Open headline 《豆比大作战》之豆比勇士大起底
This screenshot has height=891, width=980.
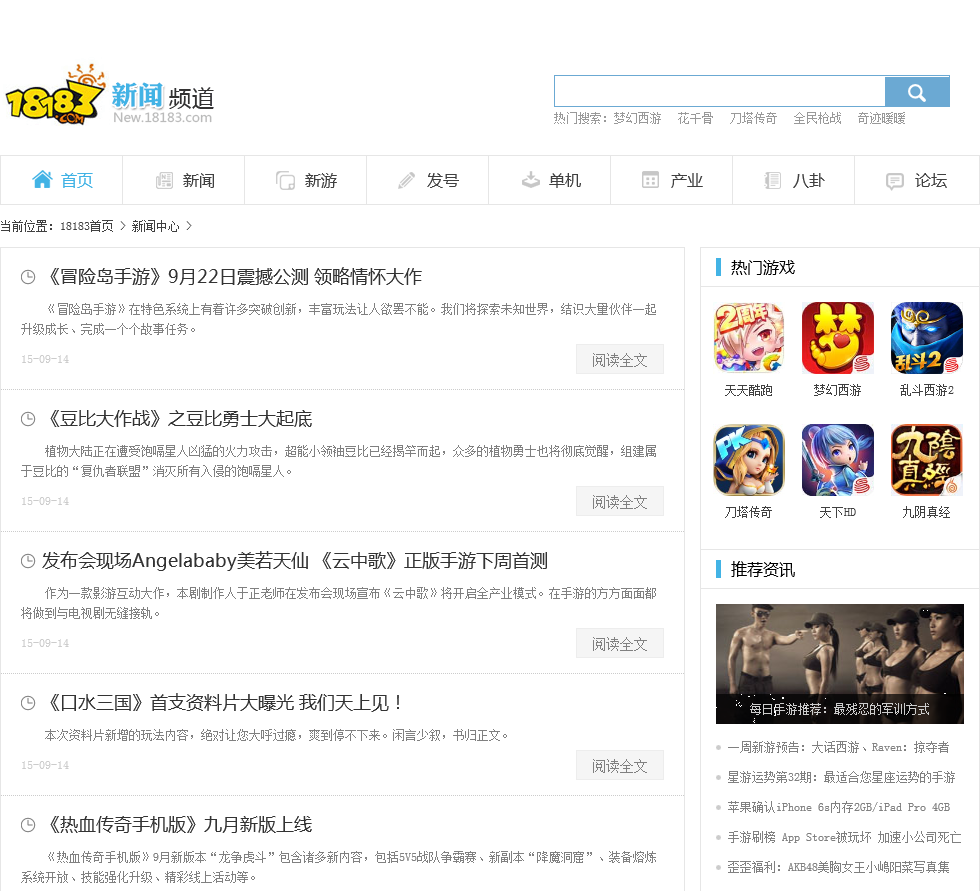point(177,419)
